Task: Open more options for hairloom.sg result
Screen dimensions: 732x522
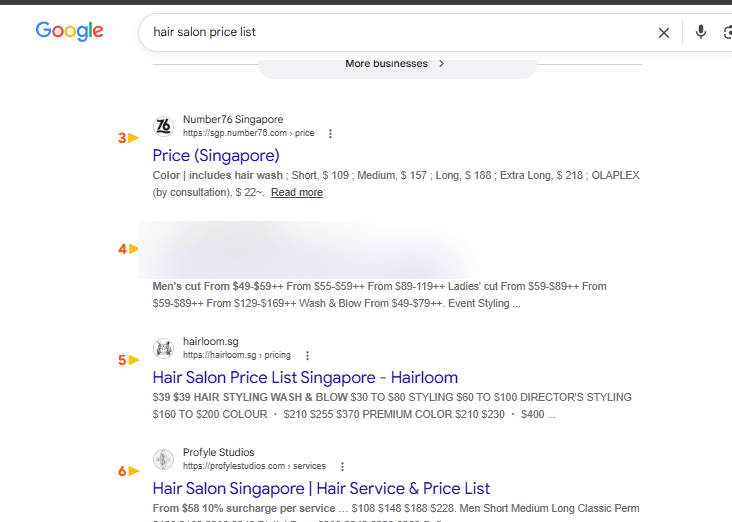Action: coord(307,356)
